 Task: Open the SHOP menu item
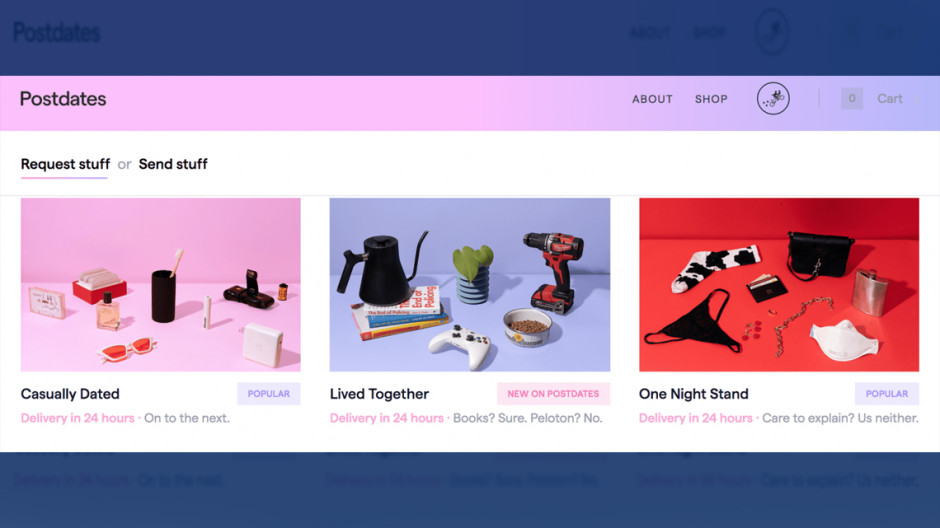point(711,99)
